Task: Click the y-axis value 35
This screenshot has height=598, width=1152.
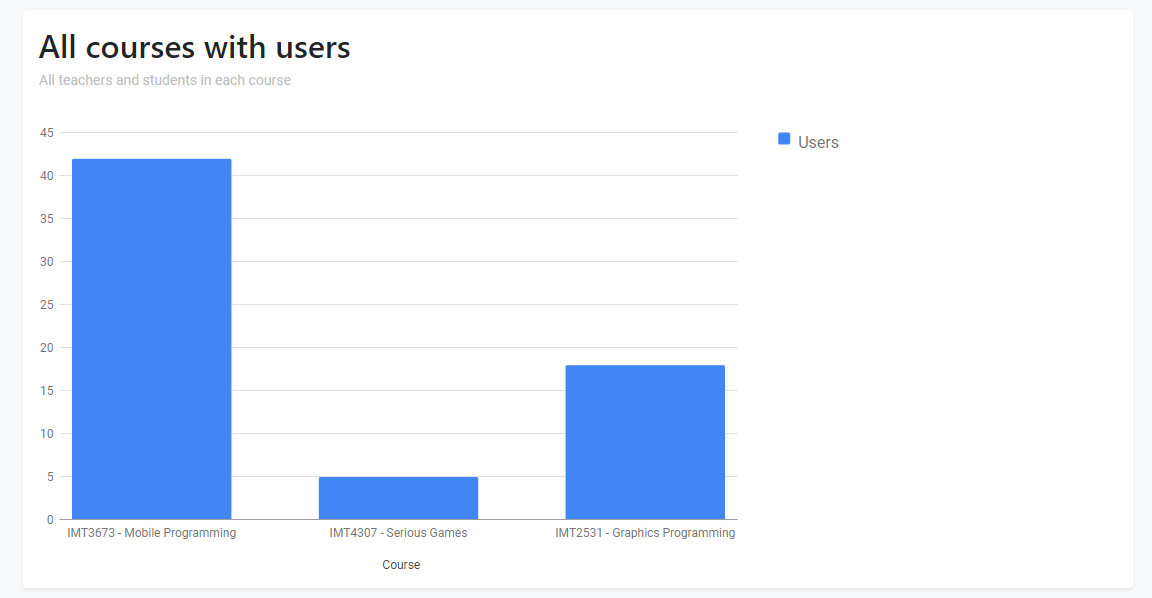Action: (x=47, y=219)
